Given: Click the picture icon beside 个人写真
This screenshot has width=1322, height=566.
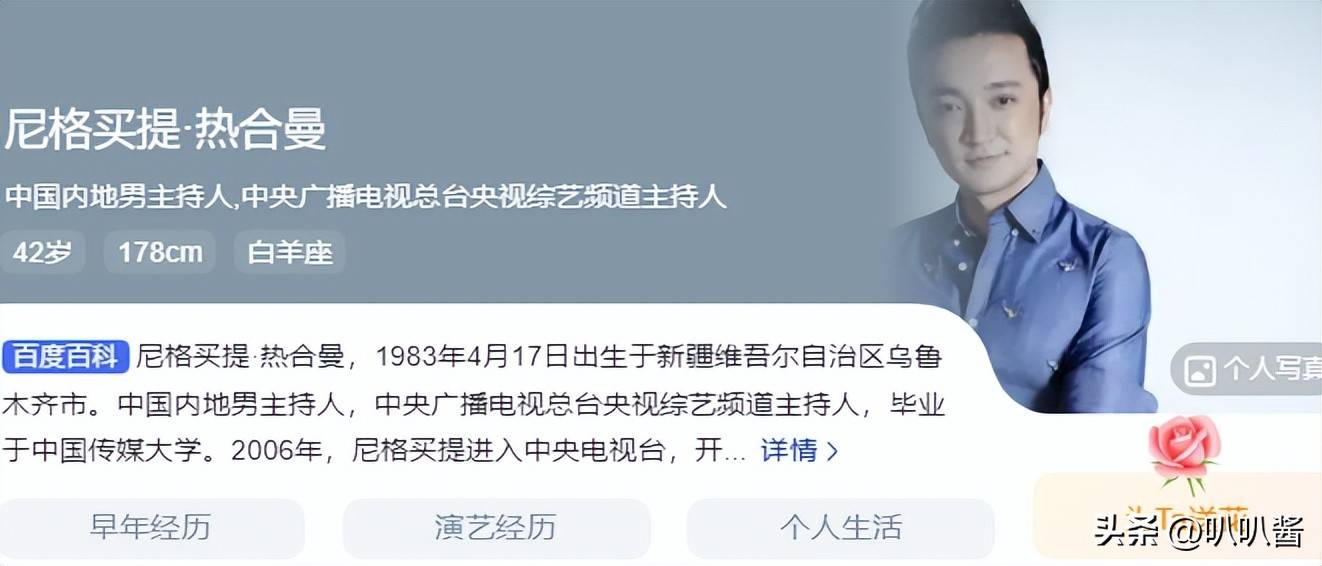Looking at the screenshot, I should click(1199, 371).
